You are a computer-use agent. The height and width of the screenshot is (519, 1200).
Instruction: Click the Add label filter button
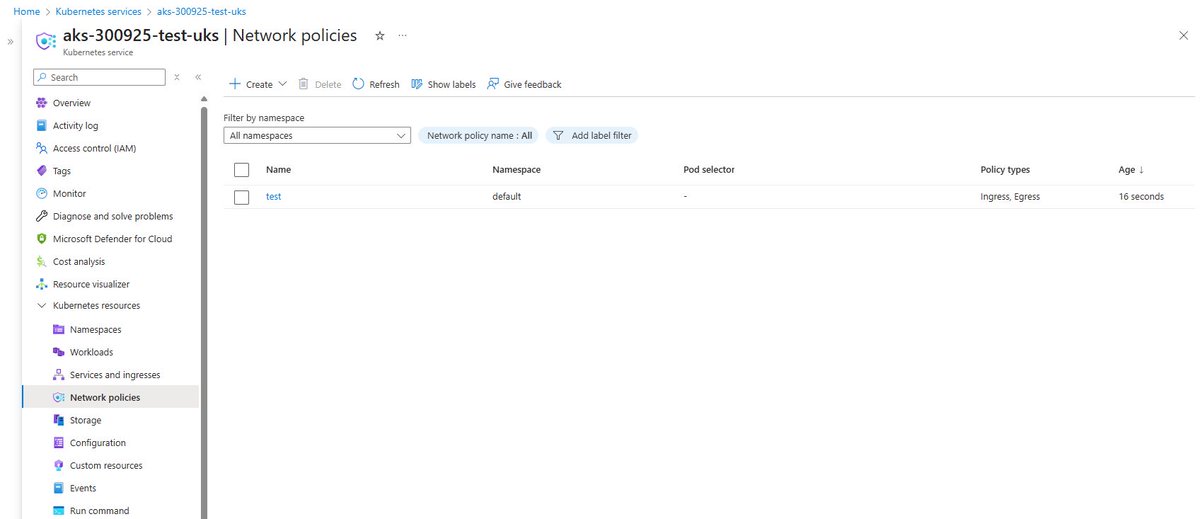(591, 136)
